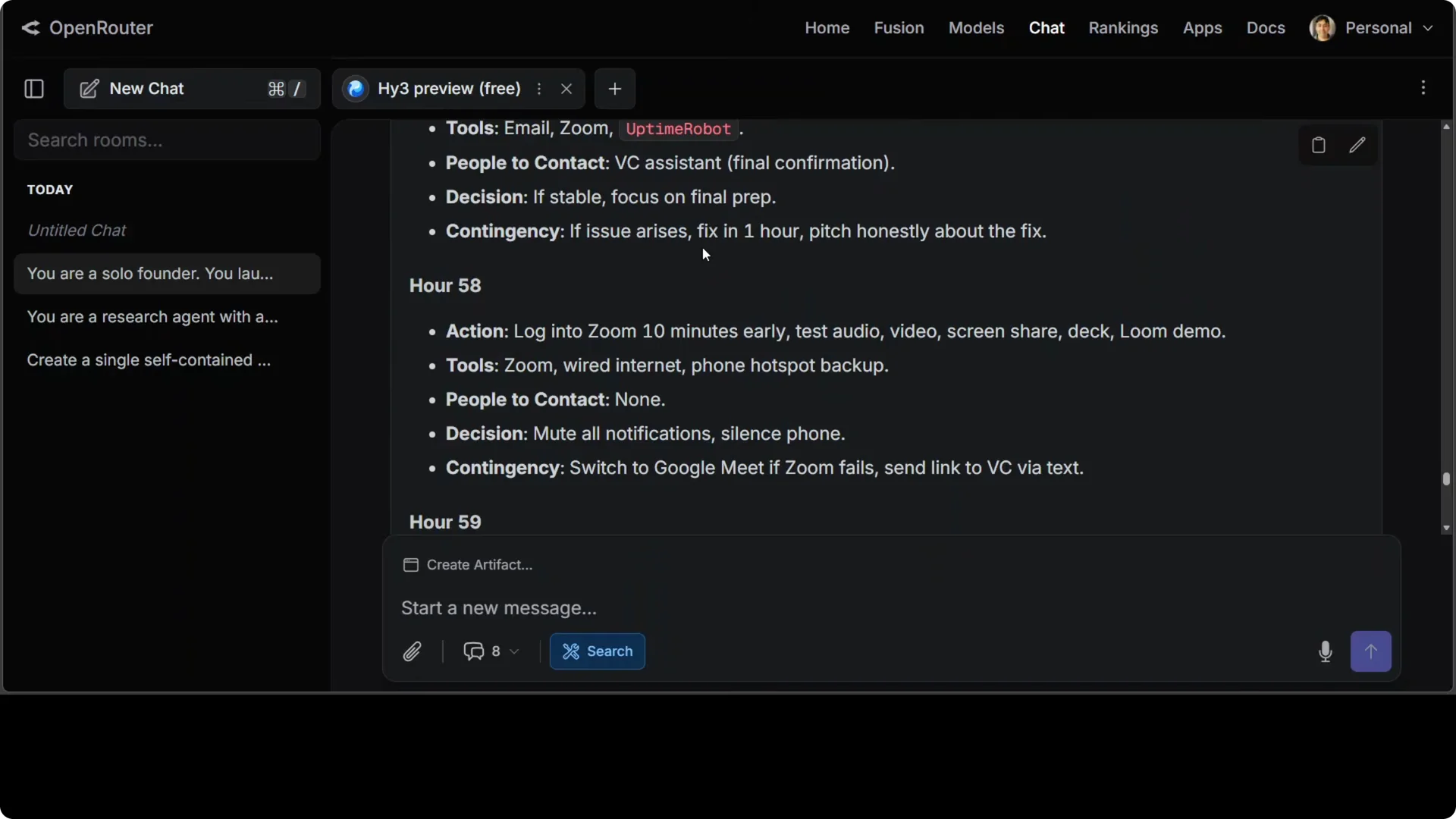The image size is (1456, 819).
Task: Click the TODAY section label
Action: [x=50, y=190]
